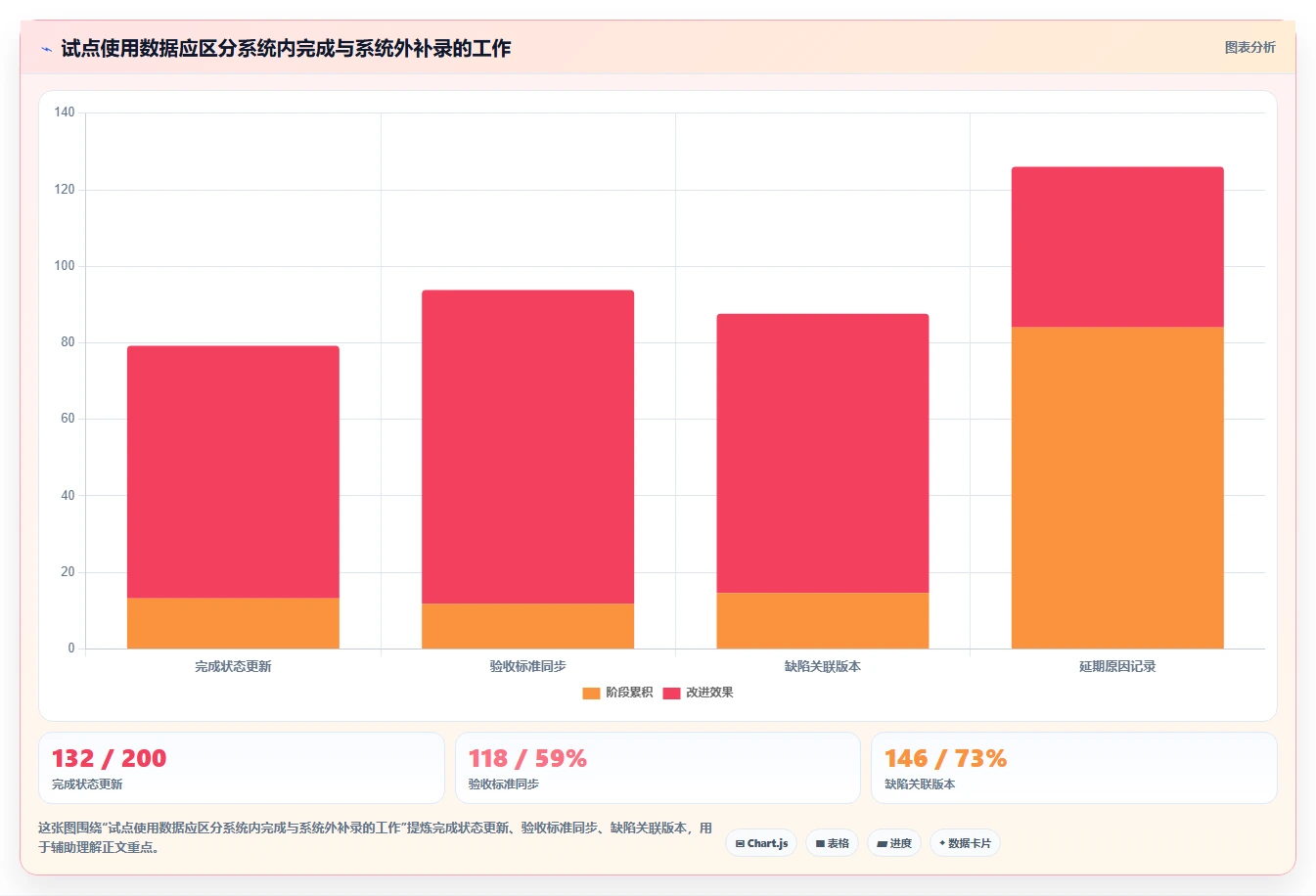Click the 146 / 73% 缺陷关联版本 data card

click(x=1073, y=768)
